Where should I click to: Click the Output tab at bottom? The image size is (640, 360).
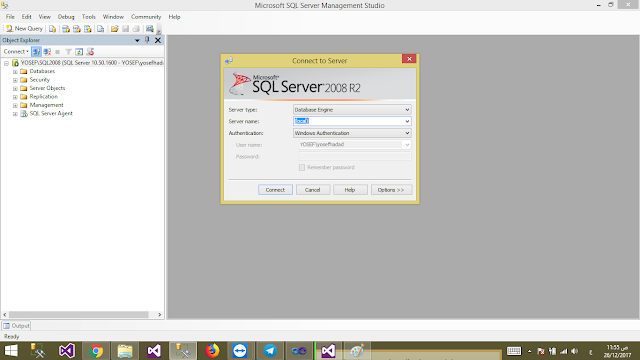click(16, 326)
